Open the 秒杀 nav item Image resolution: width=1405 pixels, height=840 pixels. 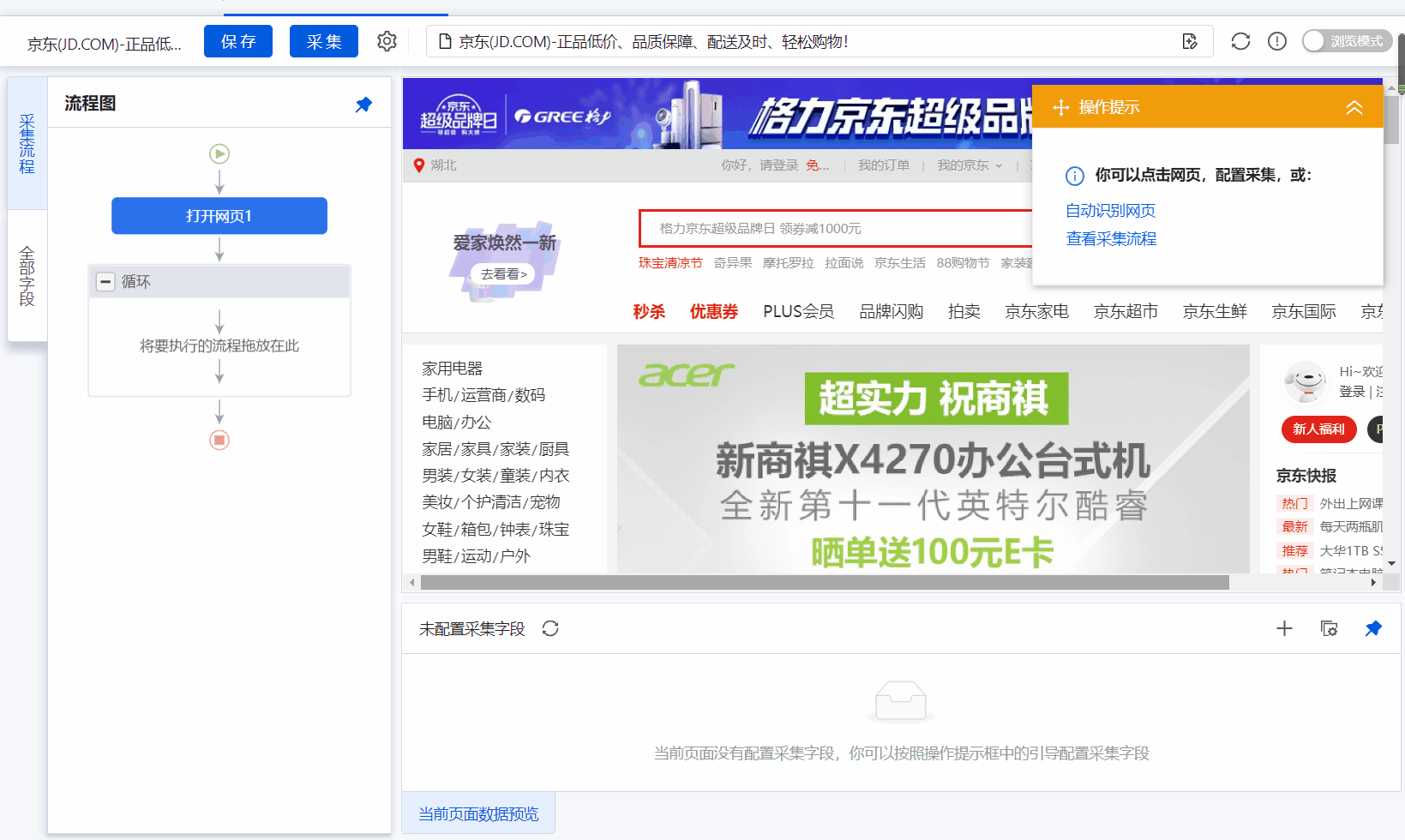pos(649,312)
